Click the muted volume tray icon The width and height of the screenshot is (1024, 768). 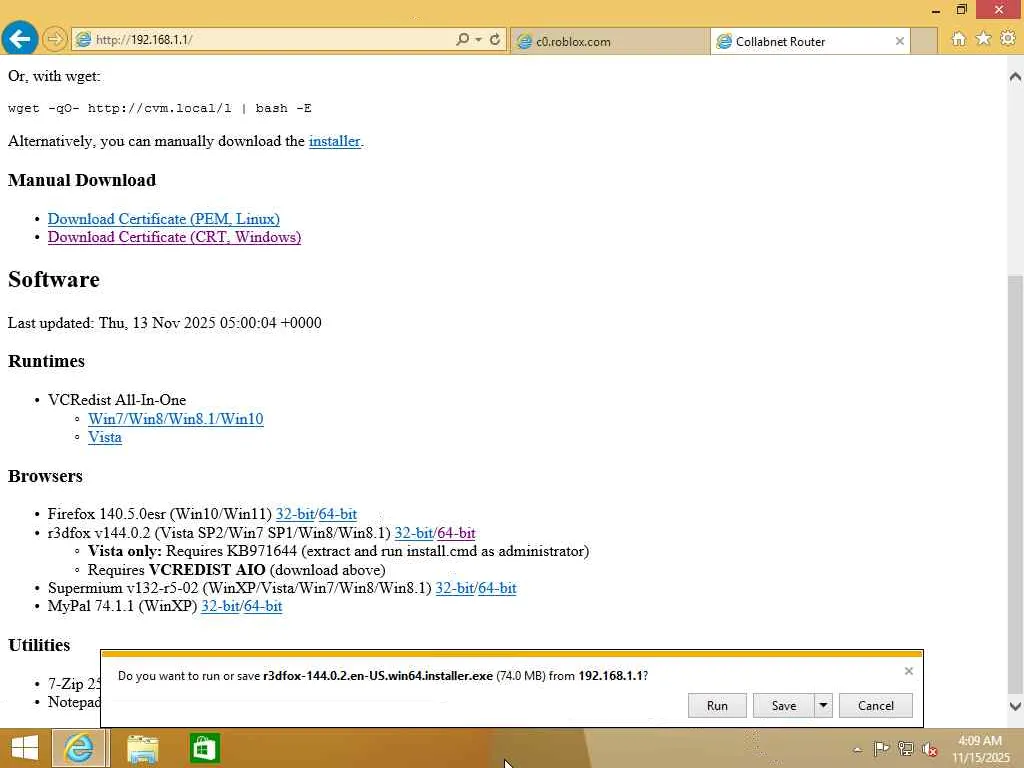[x=930, y=749]
